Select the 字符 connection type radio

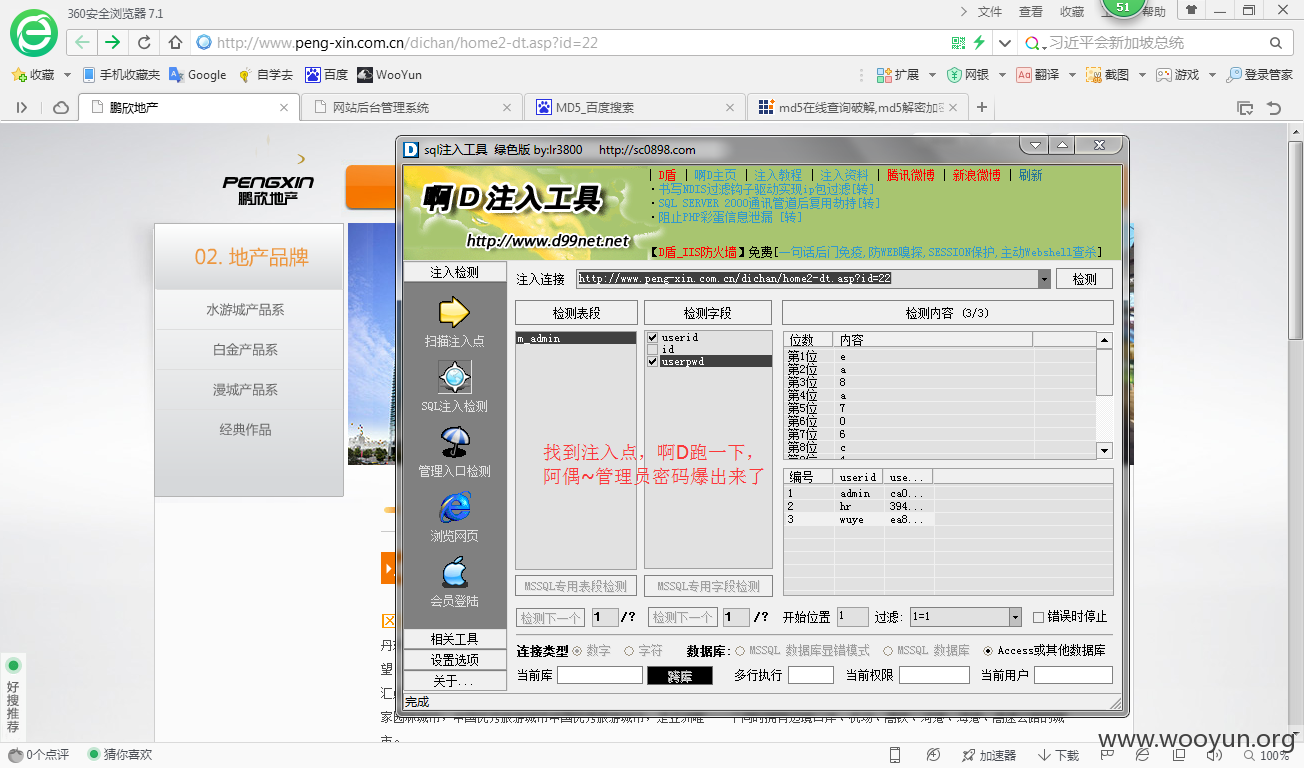point(629,651)
